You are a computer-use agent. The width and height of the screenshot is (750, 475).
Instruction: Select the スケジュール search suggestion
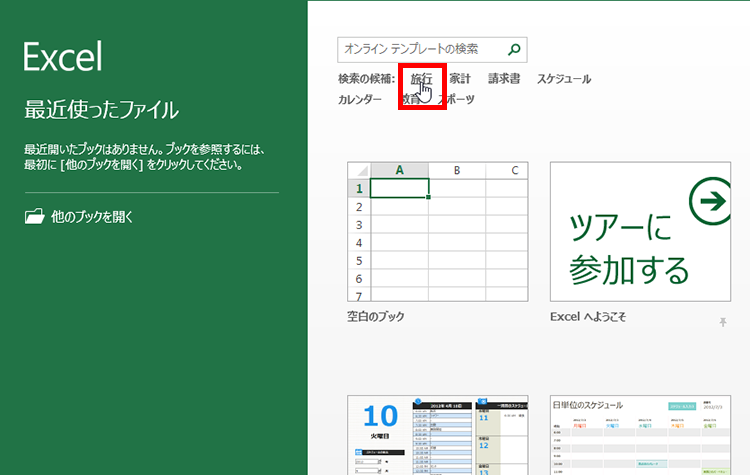[x=563, y=79]
